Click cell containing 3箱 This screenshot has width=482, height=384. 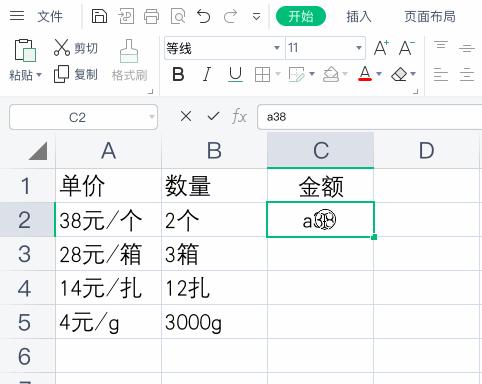[x=214, y=254]
